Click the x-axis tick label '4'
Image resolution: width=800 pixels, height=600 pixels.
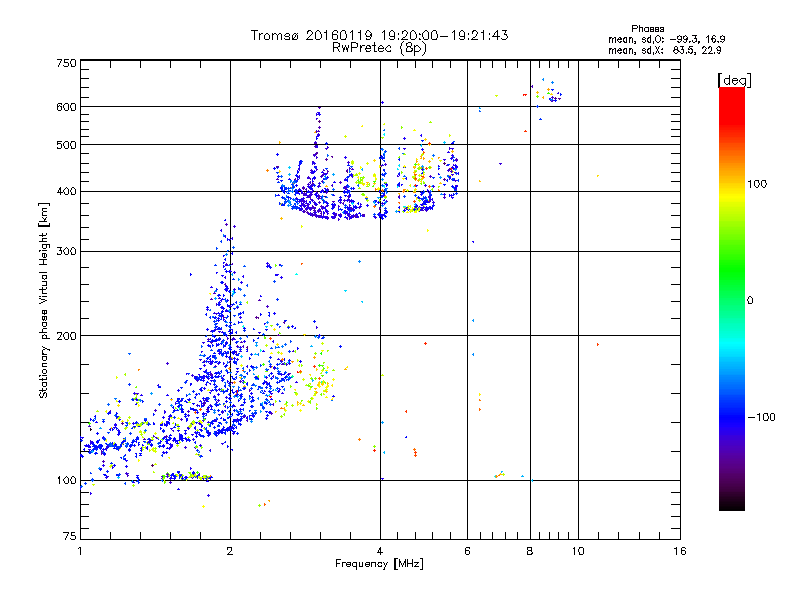380,551
